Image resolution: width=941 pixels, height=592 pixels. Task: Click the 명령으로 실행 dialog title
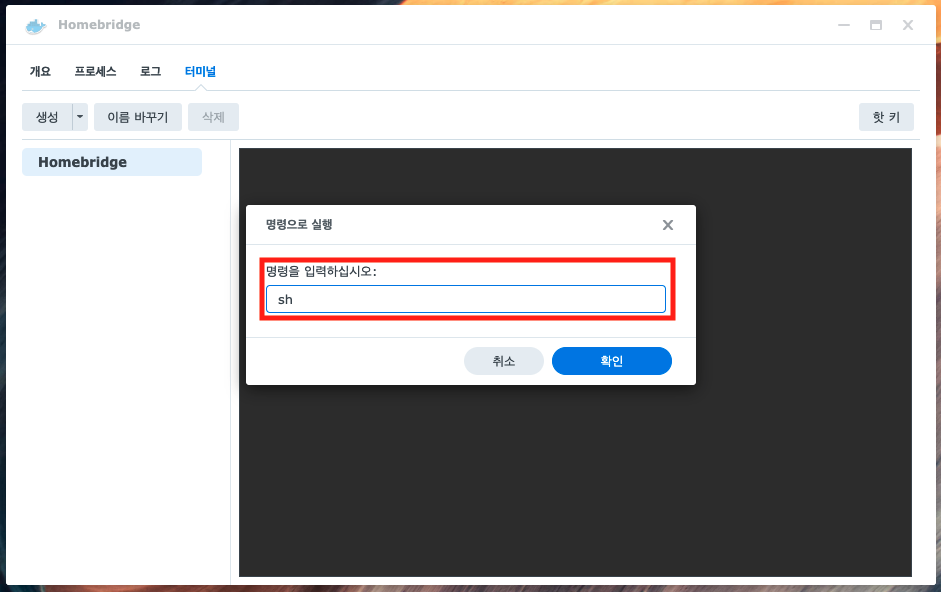(x=299, y=225)
